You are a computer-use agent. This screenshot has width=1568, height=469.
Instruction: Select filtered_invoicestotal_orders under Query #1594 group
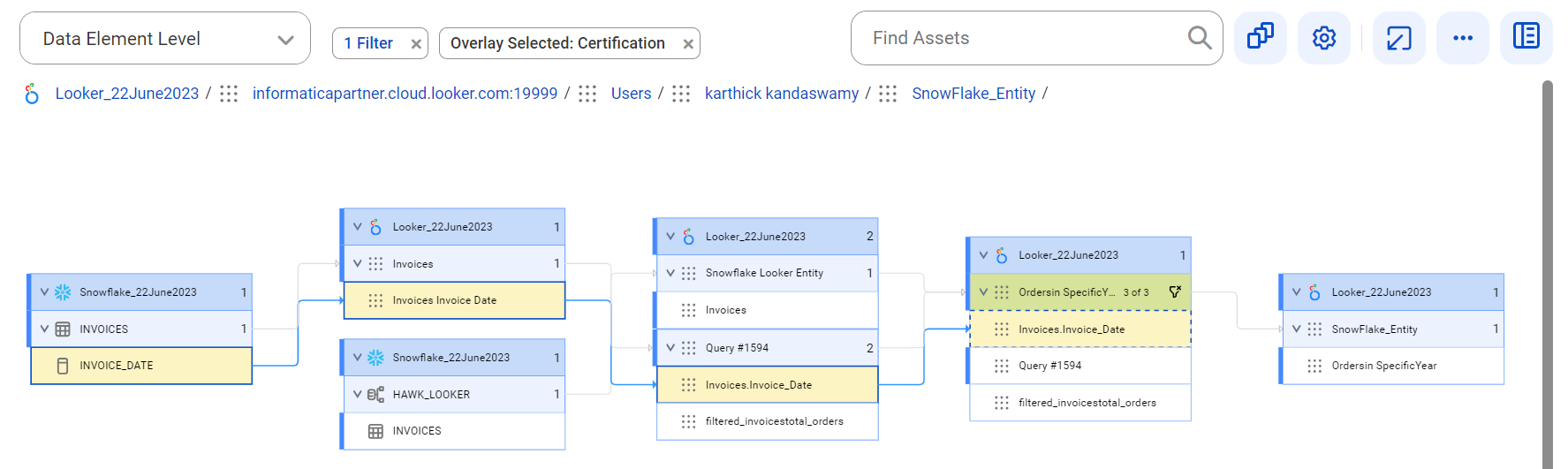[x=767, y=421]
